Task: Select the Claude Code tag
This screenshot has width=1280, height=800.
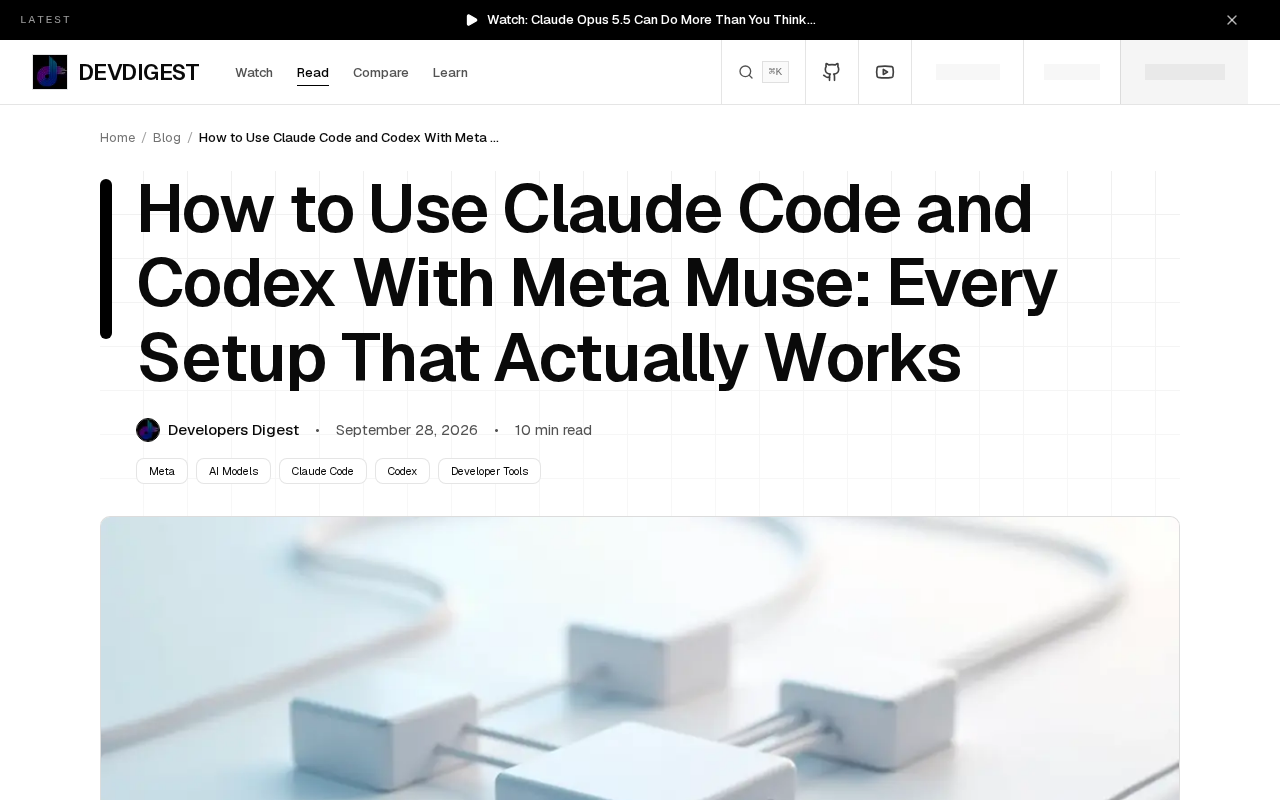Action: click(x=323, y=471)
